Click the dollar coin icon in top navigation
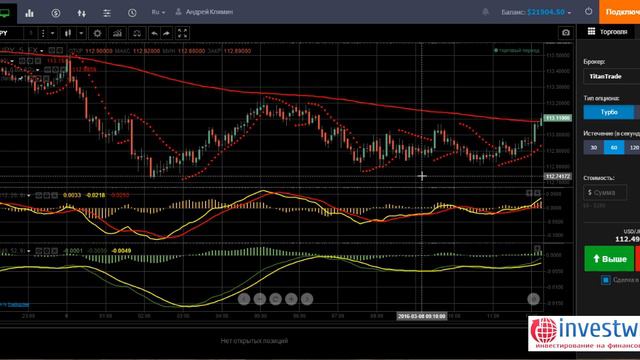Viewport: 640px width, 360px height. pyautogui.click(x=56, y=13)
